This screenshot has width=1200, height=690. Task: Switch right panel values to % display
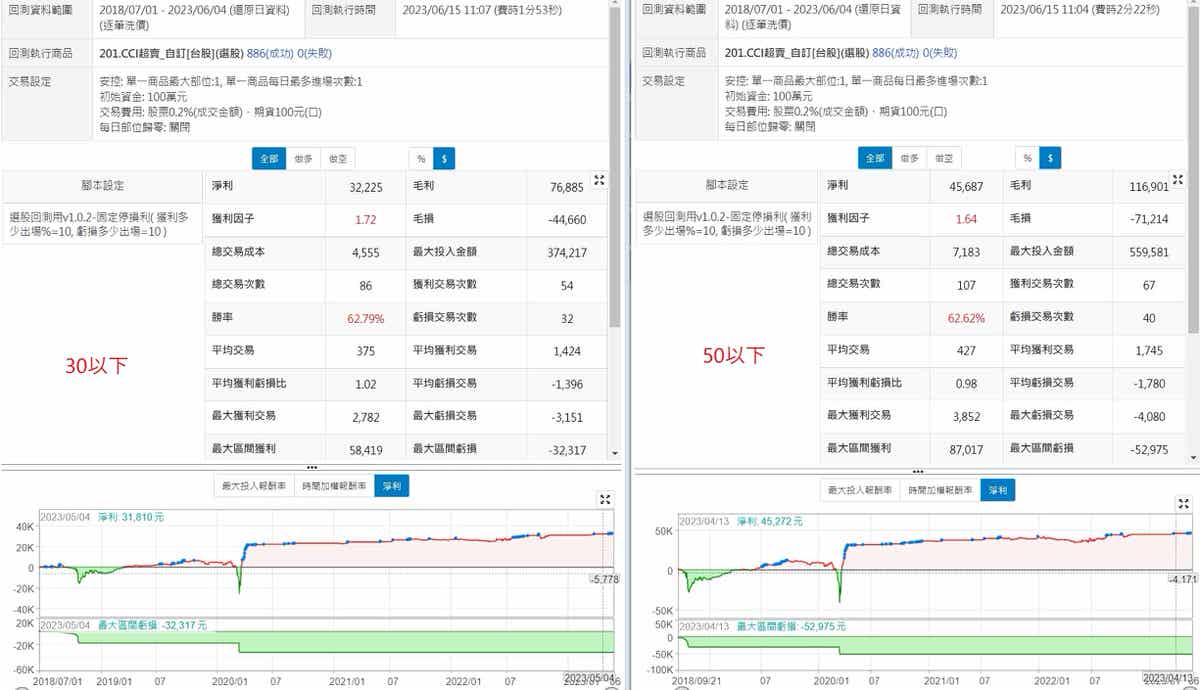[1027, 158]
